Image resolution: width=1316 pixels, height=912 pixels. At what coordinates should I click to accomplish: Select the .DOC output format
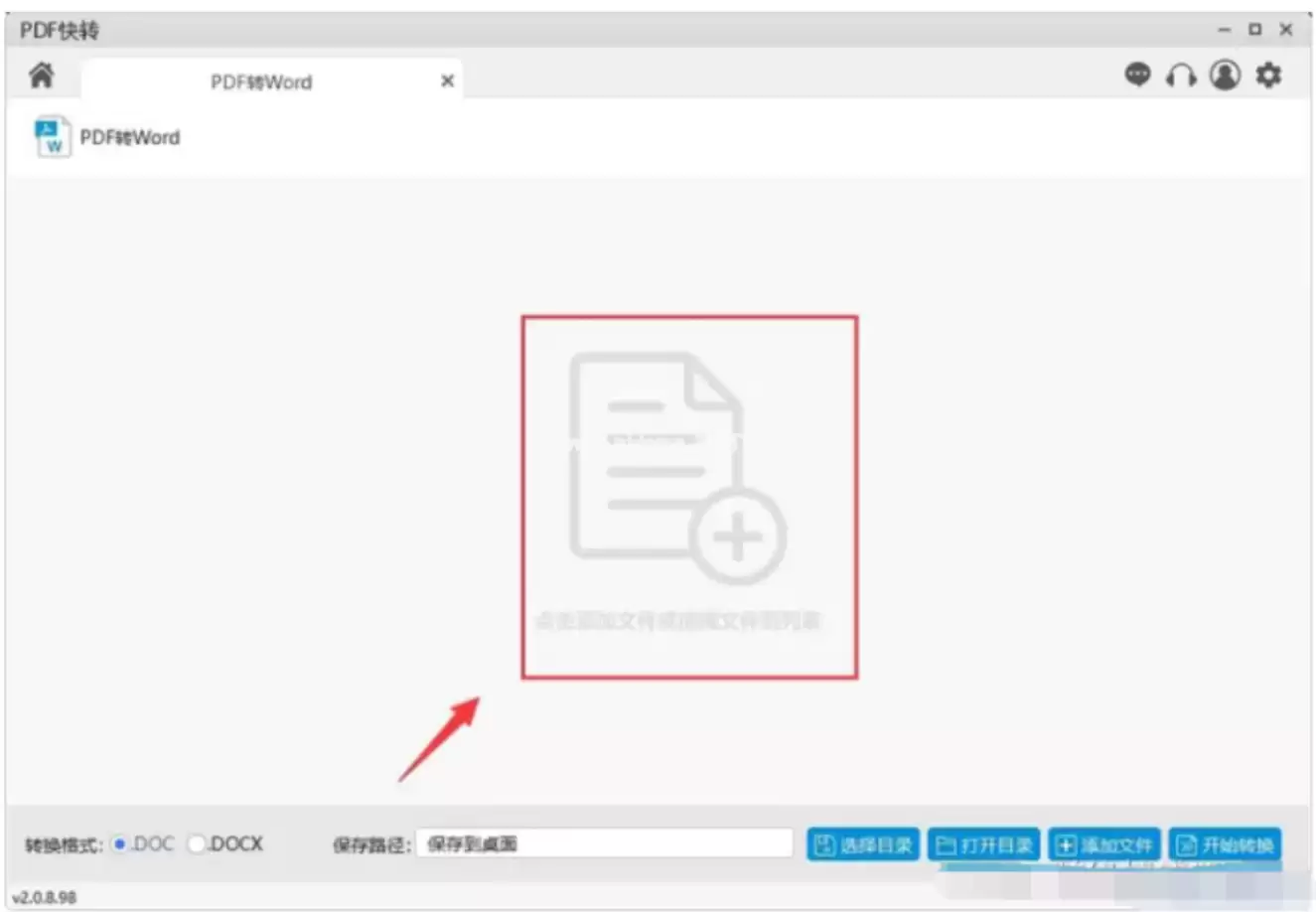pyautogui.click(x=121, y=844)
